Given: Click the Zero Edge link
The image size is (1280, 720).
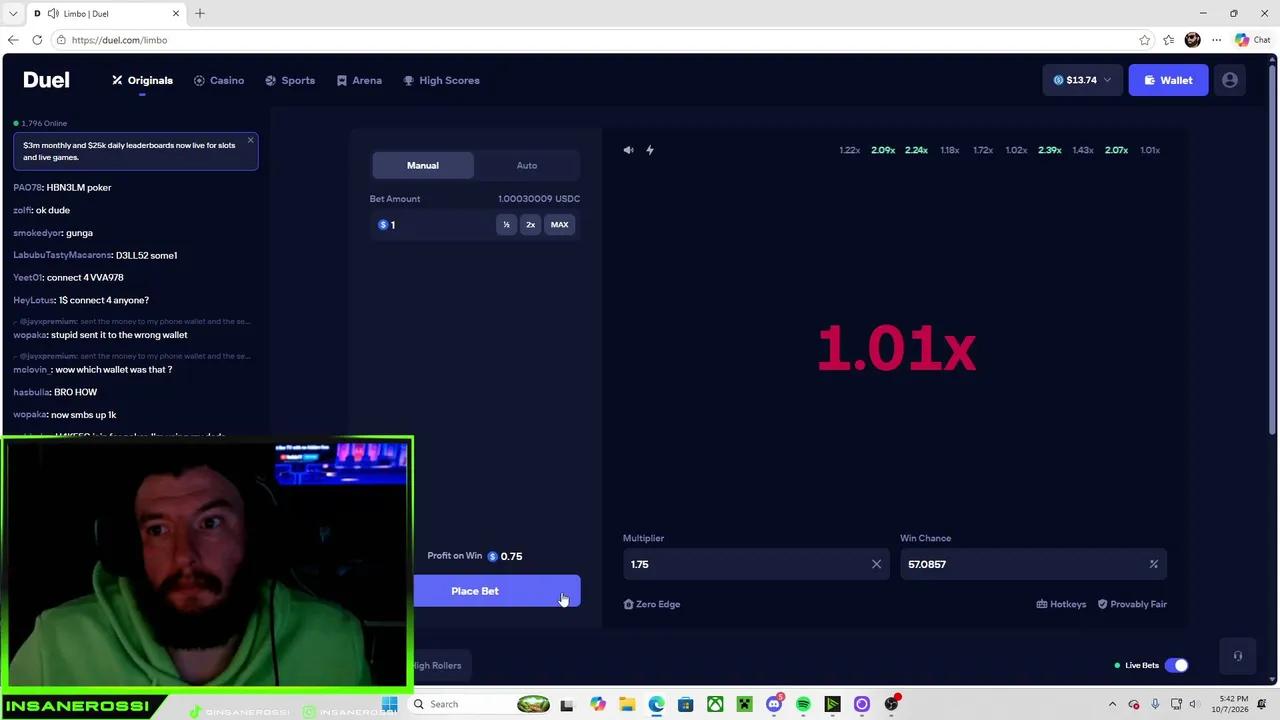Looking at the screenshot, I should point(651,604).
